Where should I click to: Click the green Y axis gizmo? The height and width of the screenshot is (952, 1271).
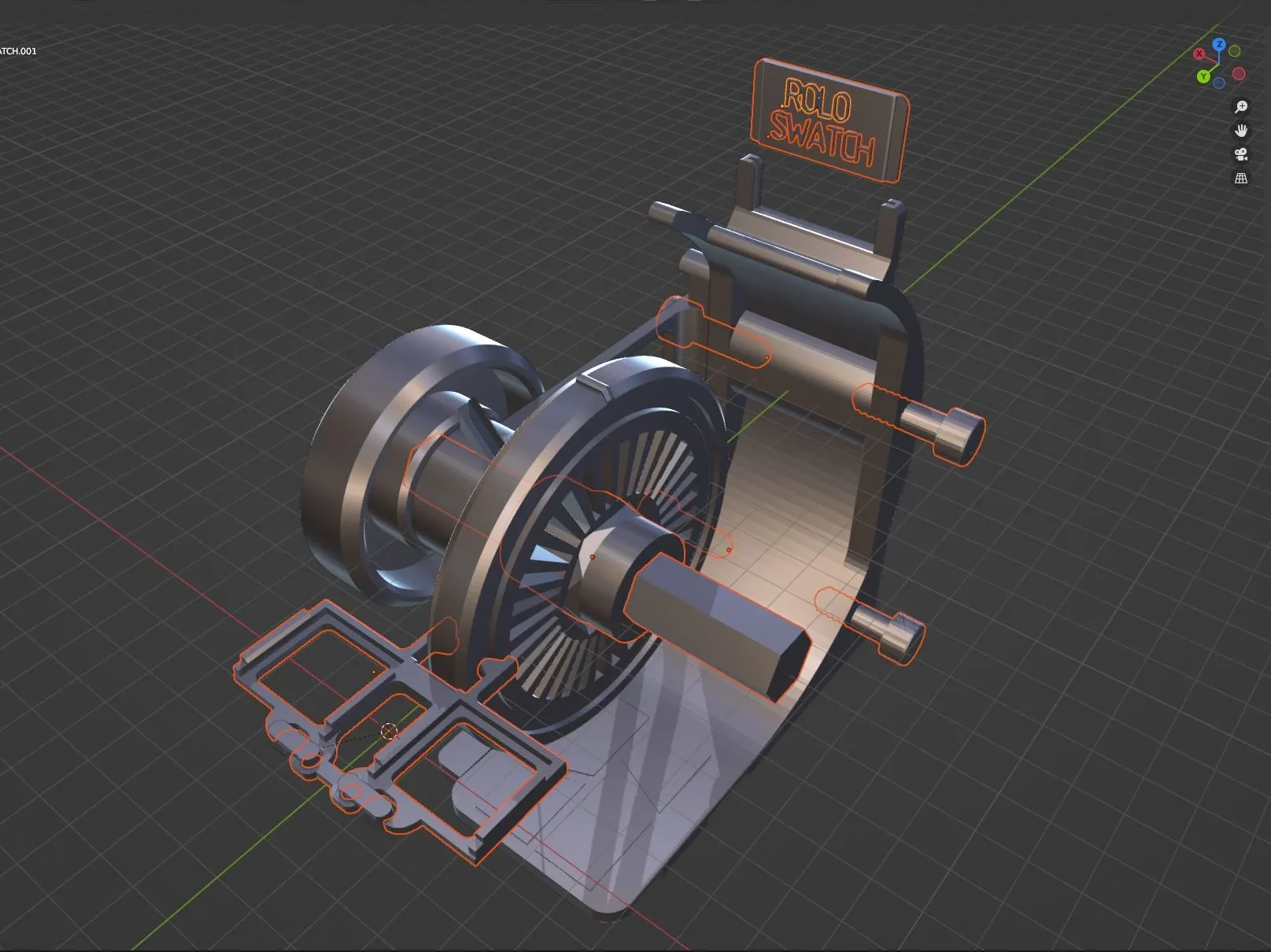pyautogui.click(x=1203, y=76)
